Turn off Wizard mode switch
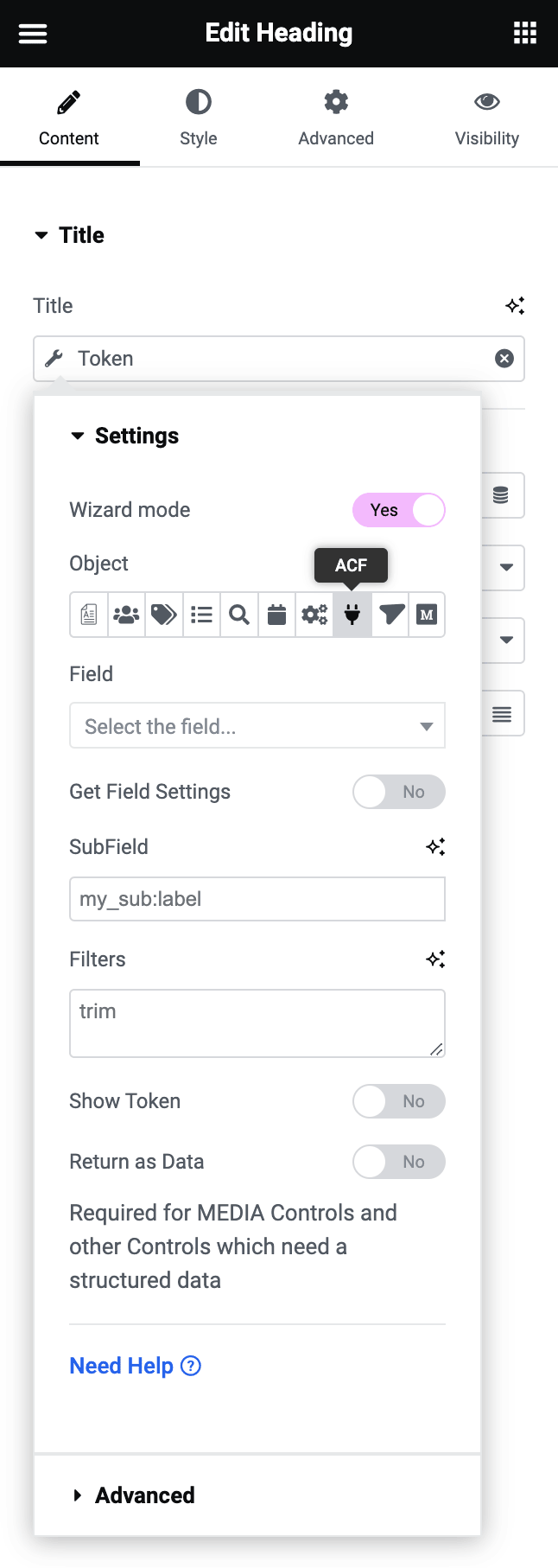This screenshot has width=558, height=1568. coord(399,510)
